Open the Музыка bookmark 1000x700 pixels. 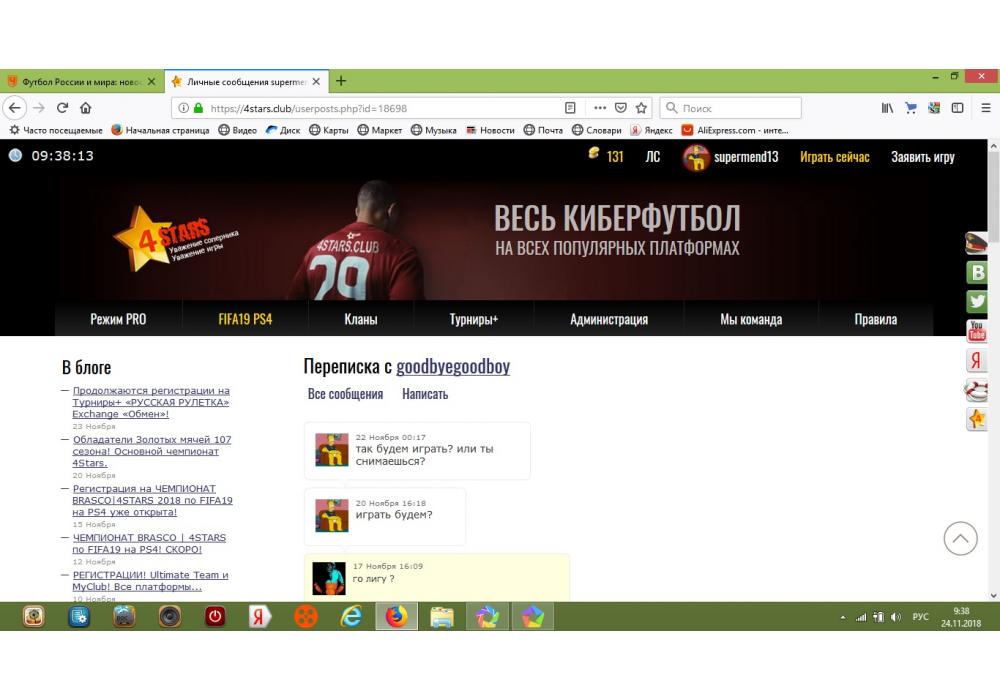coord(434,130)
